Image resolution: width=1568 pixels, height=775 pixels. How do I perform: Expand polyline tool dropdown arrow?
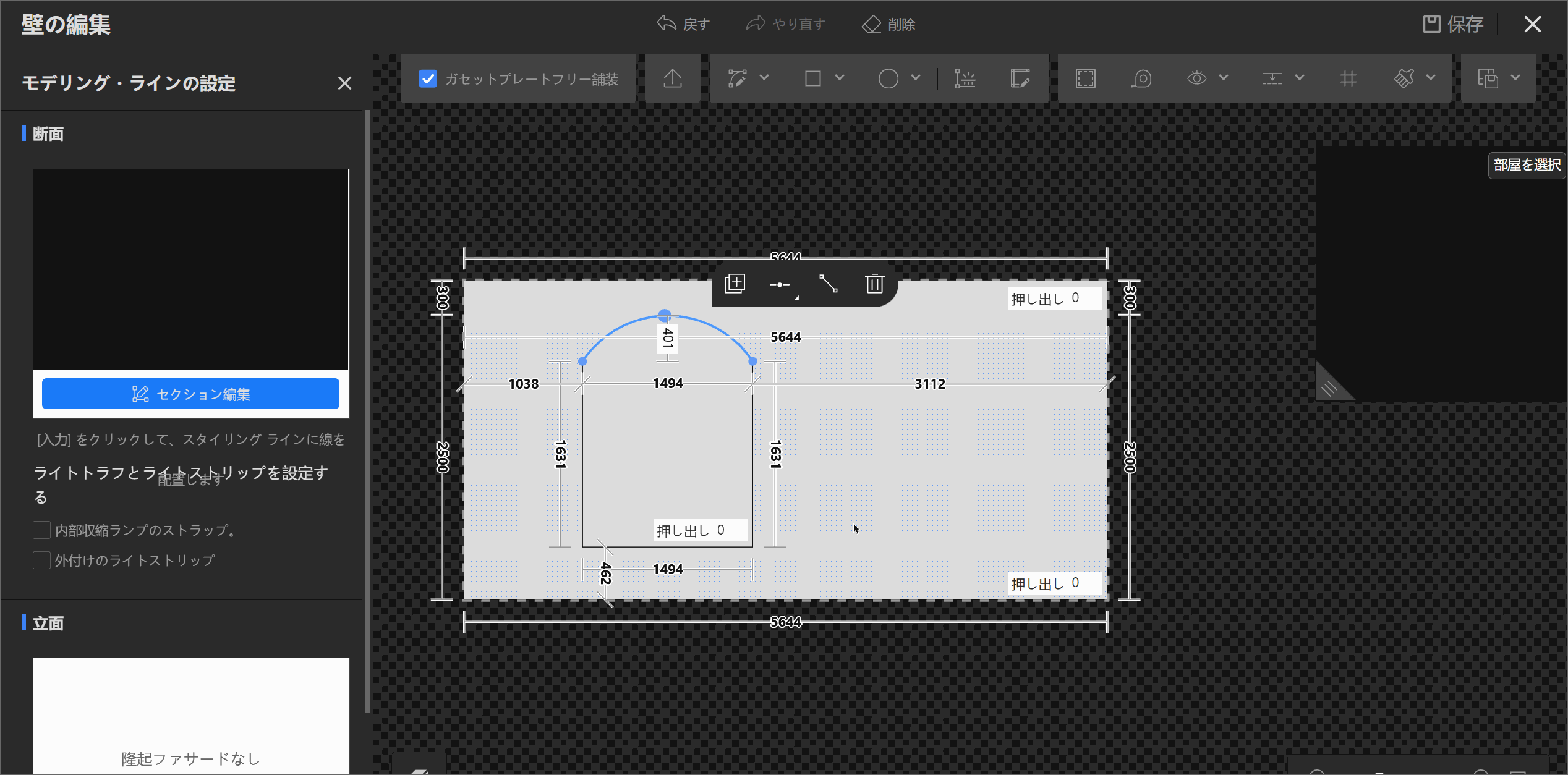pos(764,78)
